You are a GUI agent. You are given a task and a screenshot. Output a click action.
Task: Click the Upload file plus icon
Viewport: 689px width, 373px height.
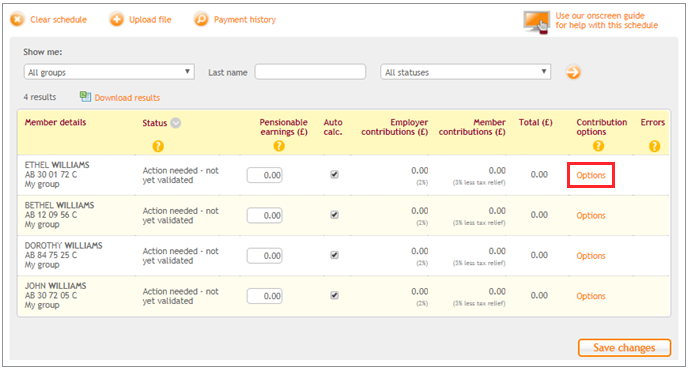point(116,20)
